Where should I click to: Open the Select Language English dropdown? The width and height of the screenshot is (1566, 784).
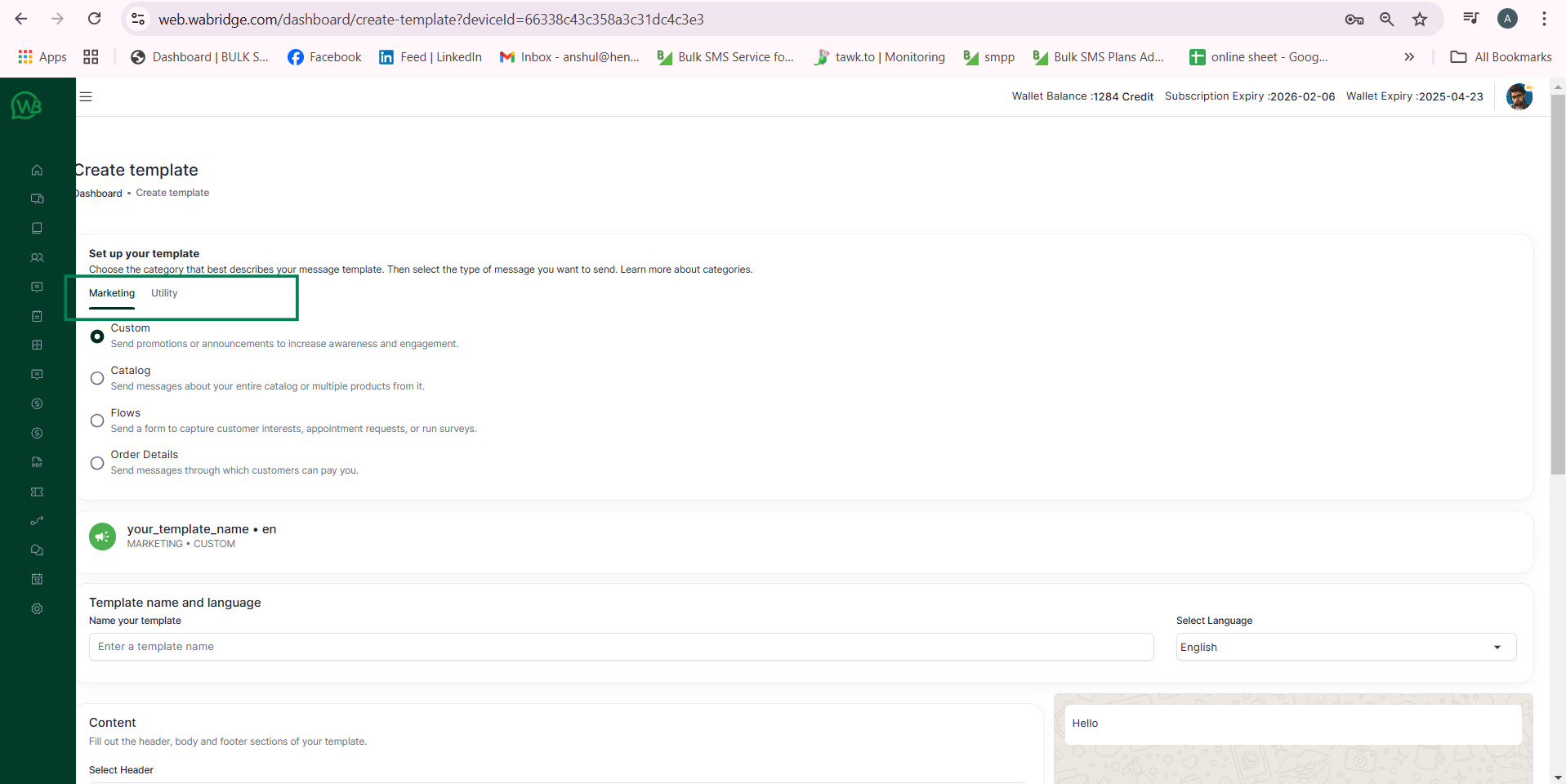1346,647
